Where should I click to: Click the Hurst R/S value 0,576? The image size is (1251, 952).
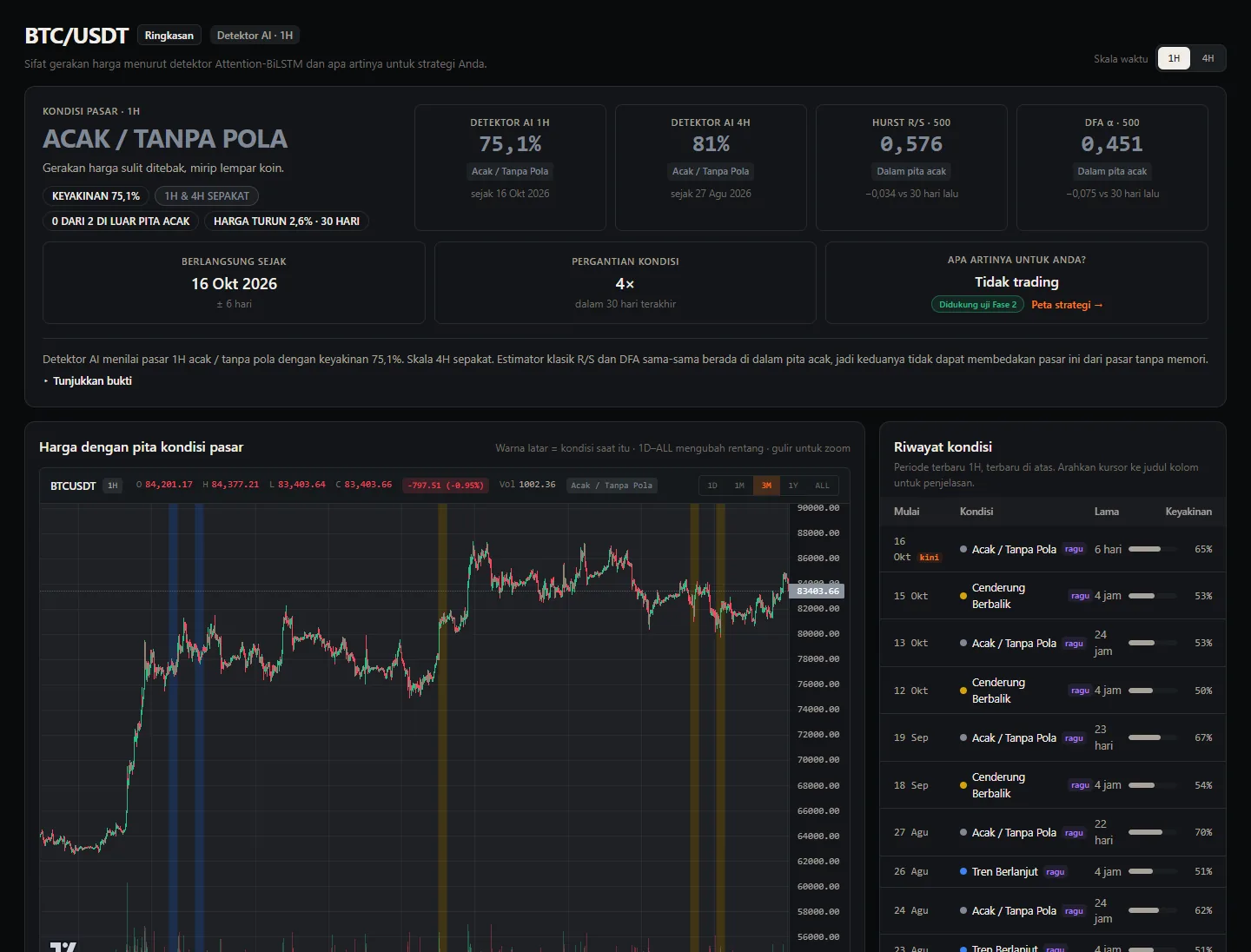point(911,144)
